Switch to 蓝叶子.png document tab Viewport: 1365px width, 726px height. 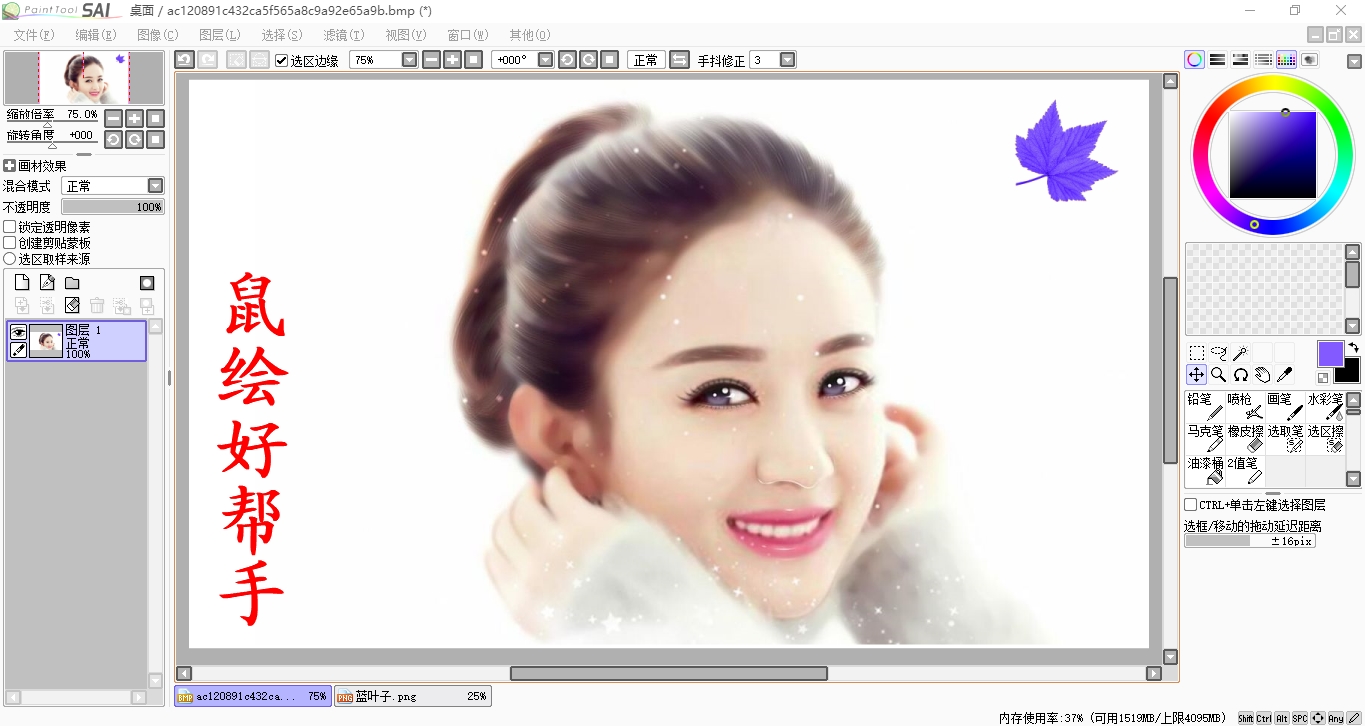click(412, 696)
